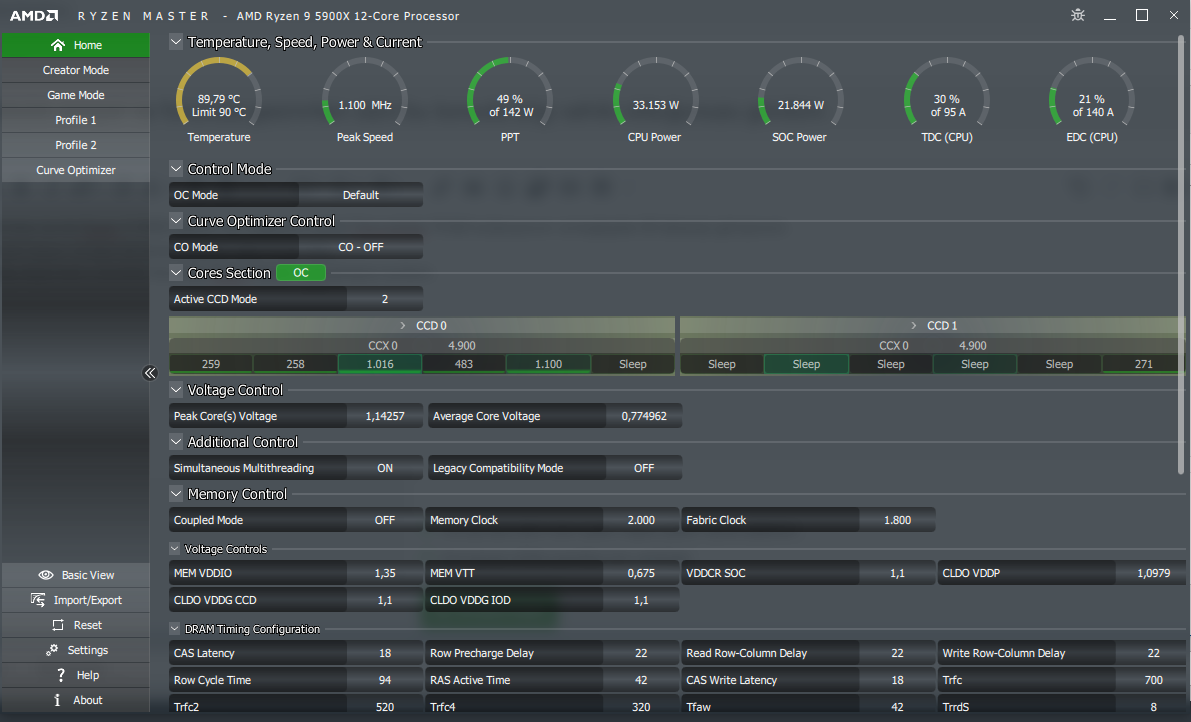
Task: Click core cell showing 271
Action: [x=1143, y=364]
